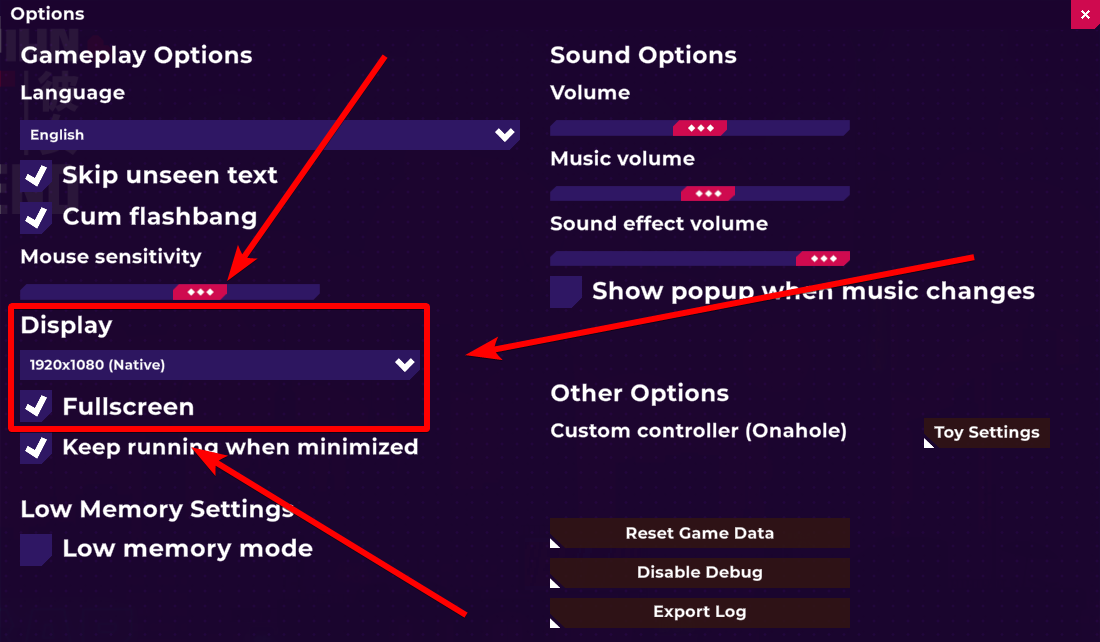
Task: Open Toy Settings
Action: point(986,432)
